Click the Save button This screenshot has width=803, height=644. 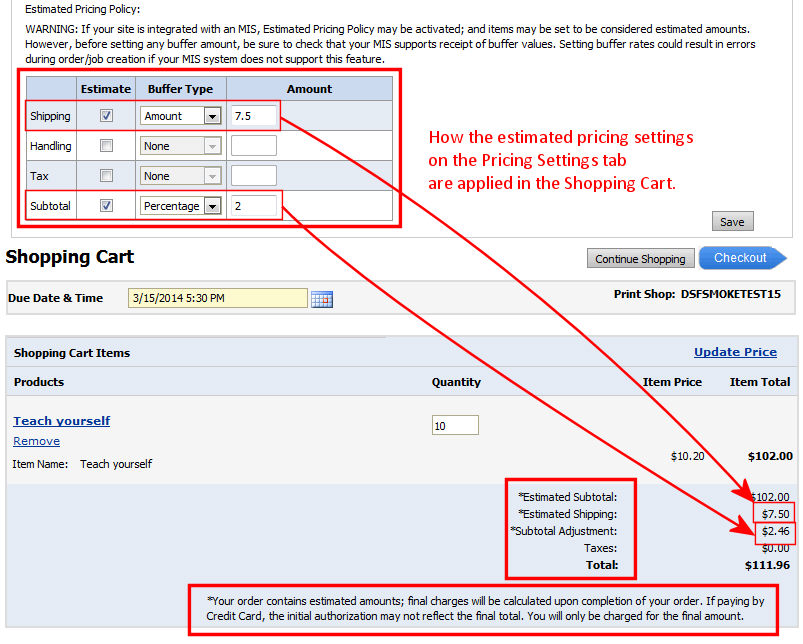(732, 221)
